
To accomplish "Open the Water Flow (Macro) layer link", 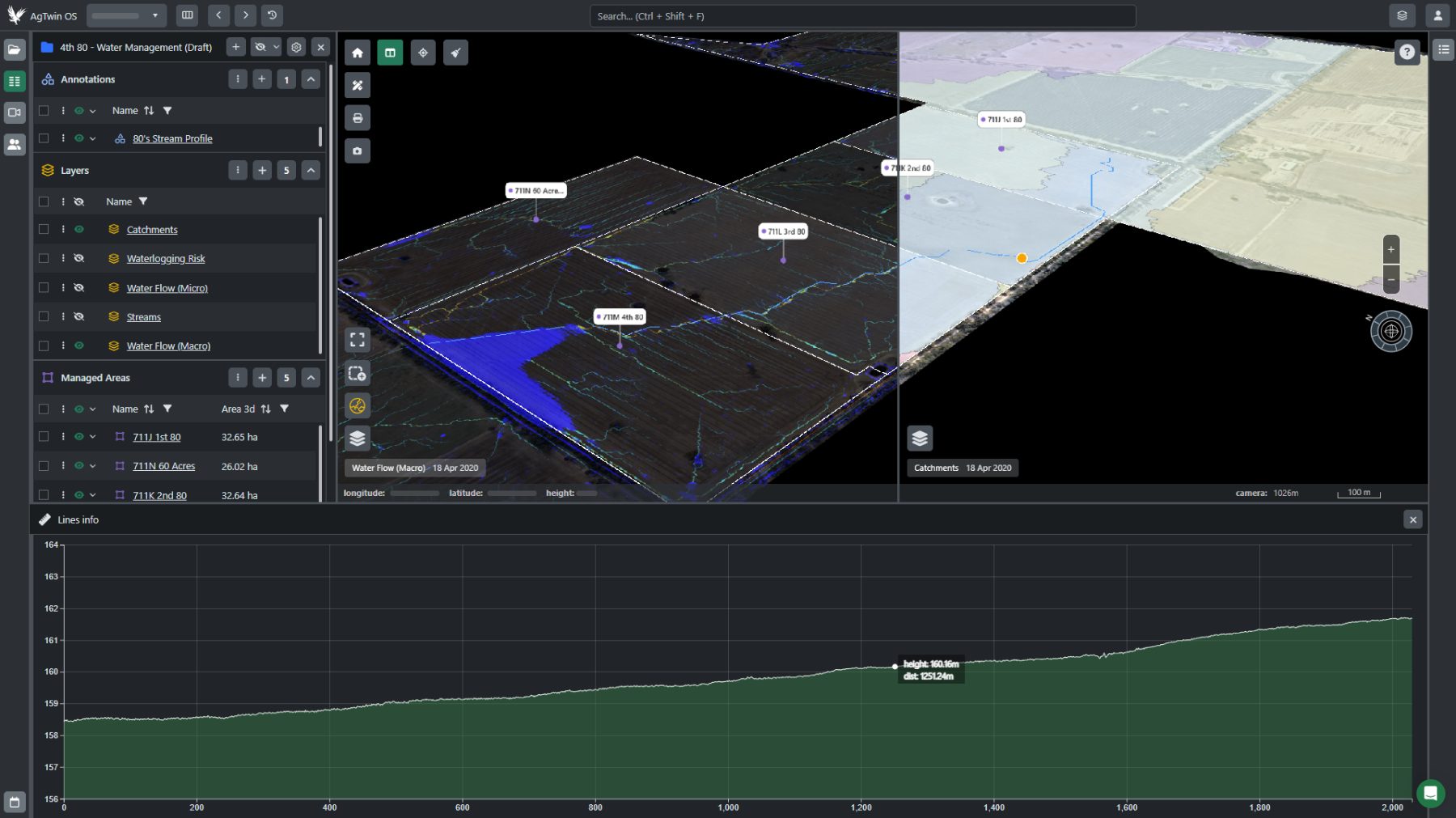I will pyautogui.click(x=168, y=345).
